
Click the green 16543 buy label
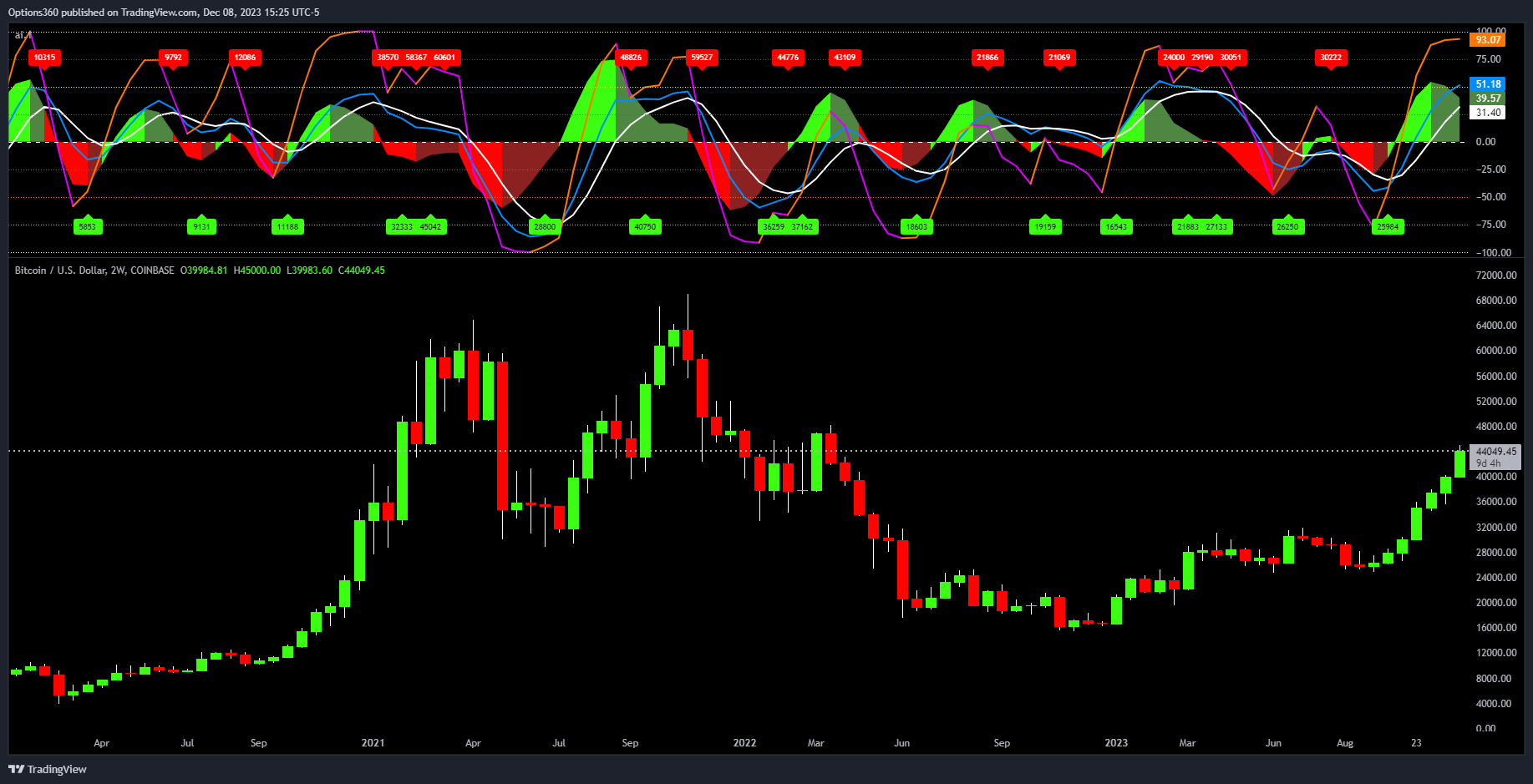coord(1116,226)
